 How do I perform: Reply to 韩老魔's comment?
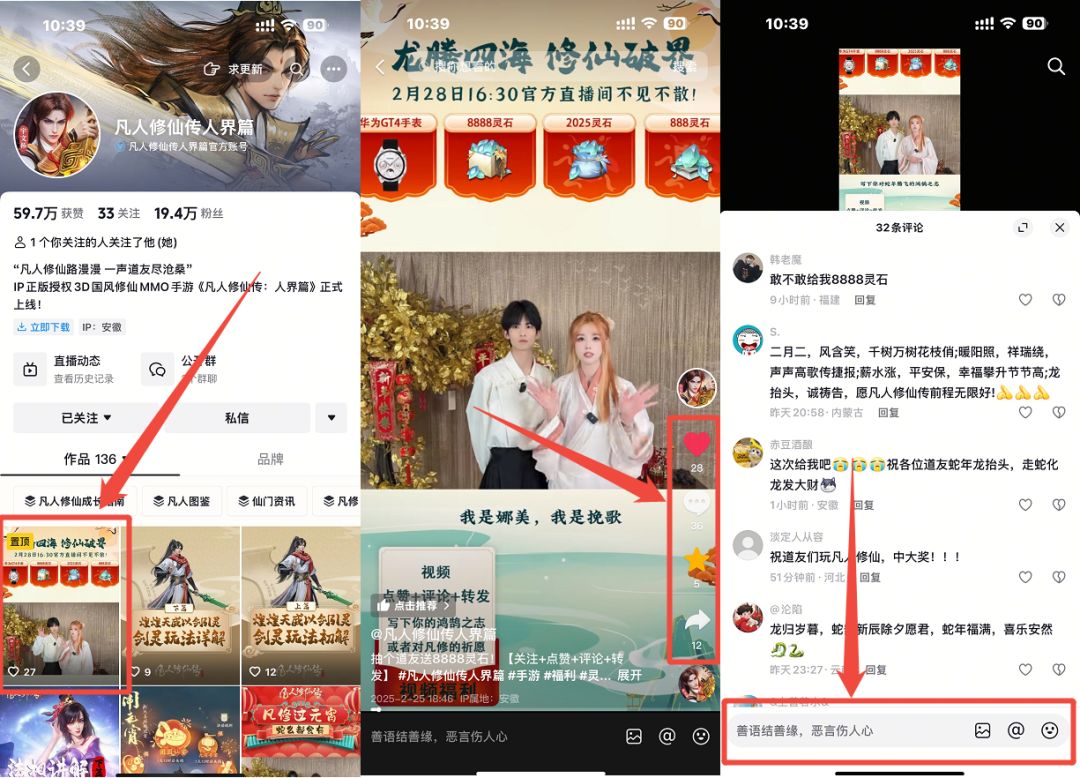coord(865,300)
